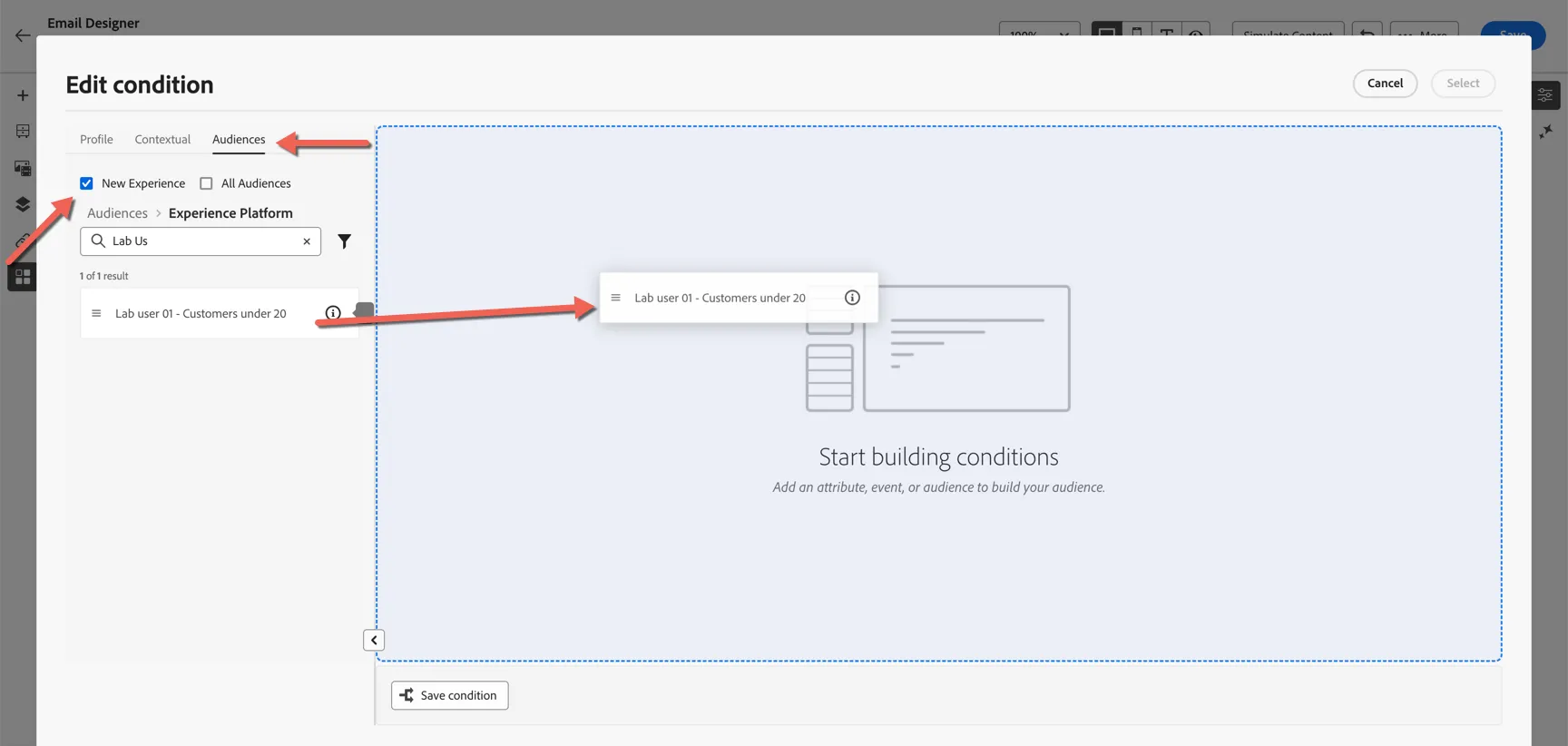Uncheck the New Experience checkbox
Viewport: 1568px width, 746px height.
(x=86, y=183)
